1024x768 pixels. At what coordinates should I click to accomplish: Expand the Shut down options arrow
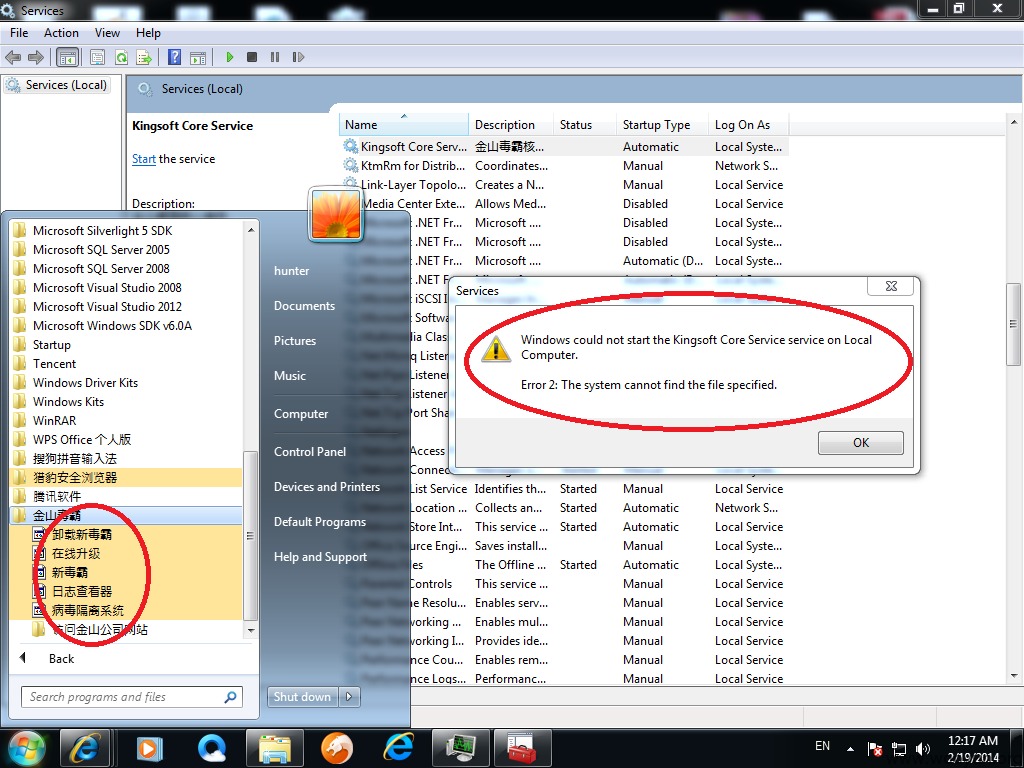point(349,697)
